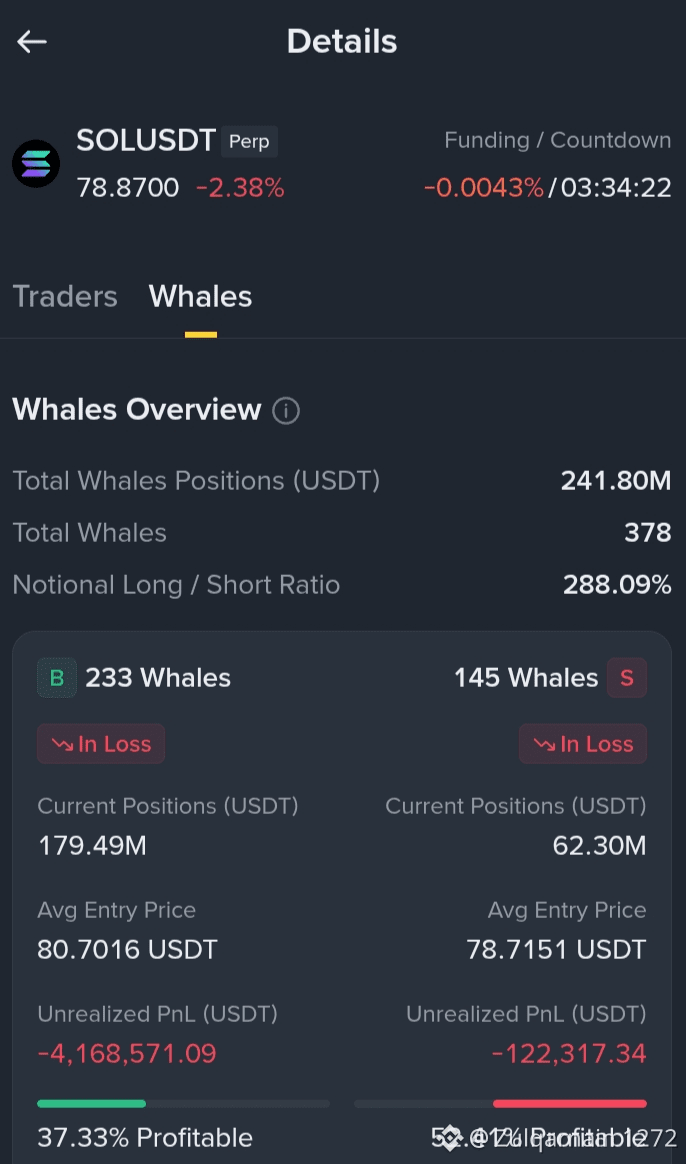Image resolution: width=686 pixels, height=1164 pixels.
Task: Tap the long unrealized PnL -4,168,571.09
Action: (x=127, y=1053)
